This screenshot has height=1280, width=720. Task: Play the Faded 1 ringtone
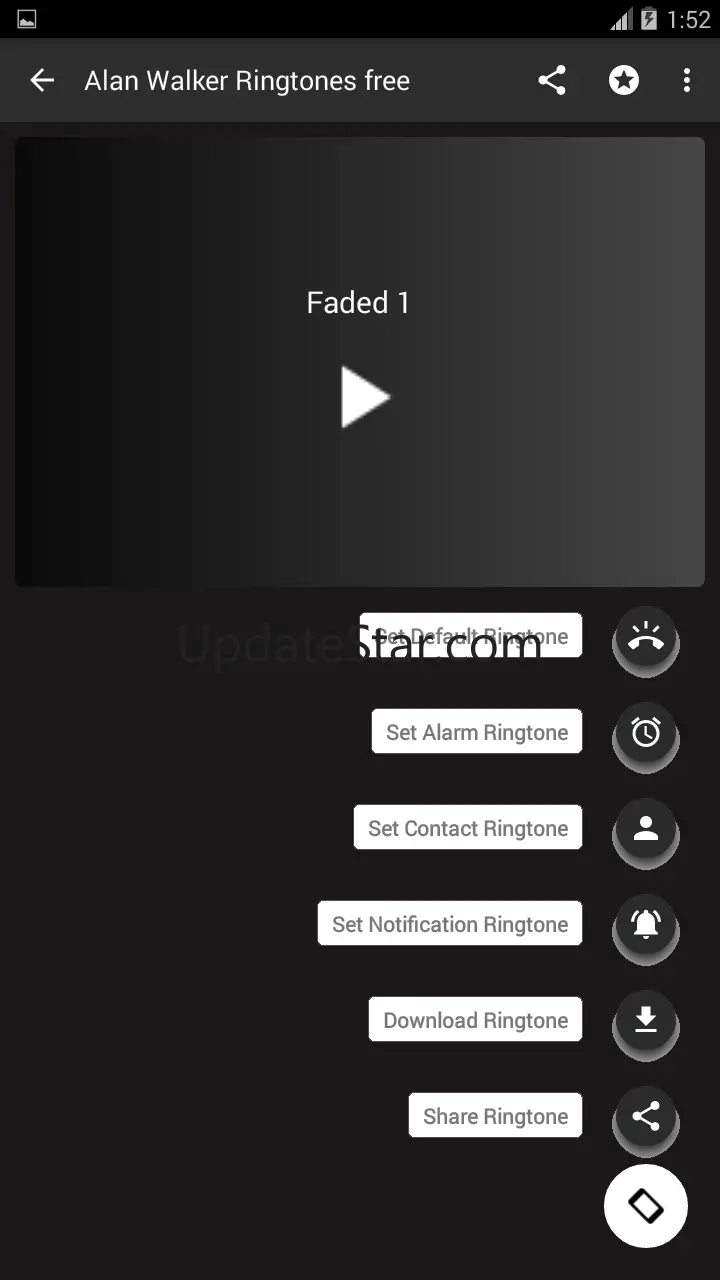tap(365, 397)
